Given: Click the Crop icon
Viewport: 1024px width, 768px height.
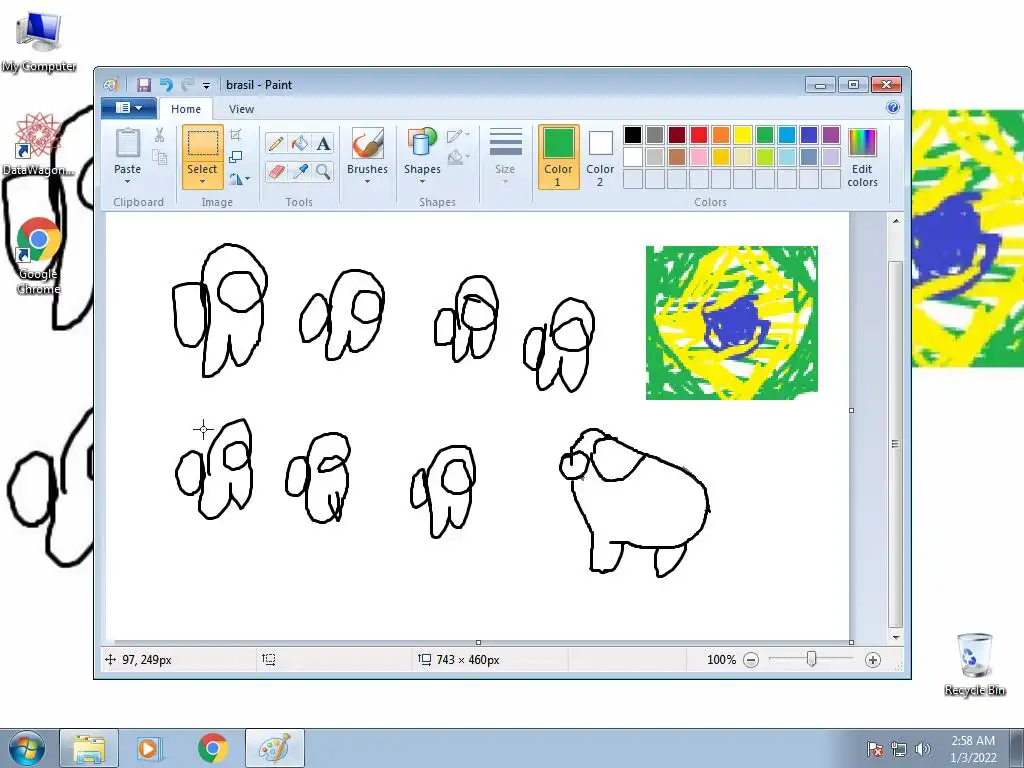Looking at the screenshot, I should pos(236,135).
